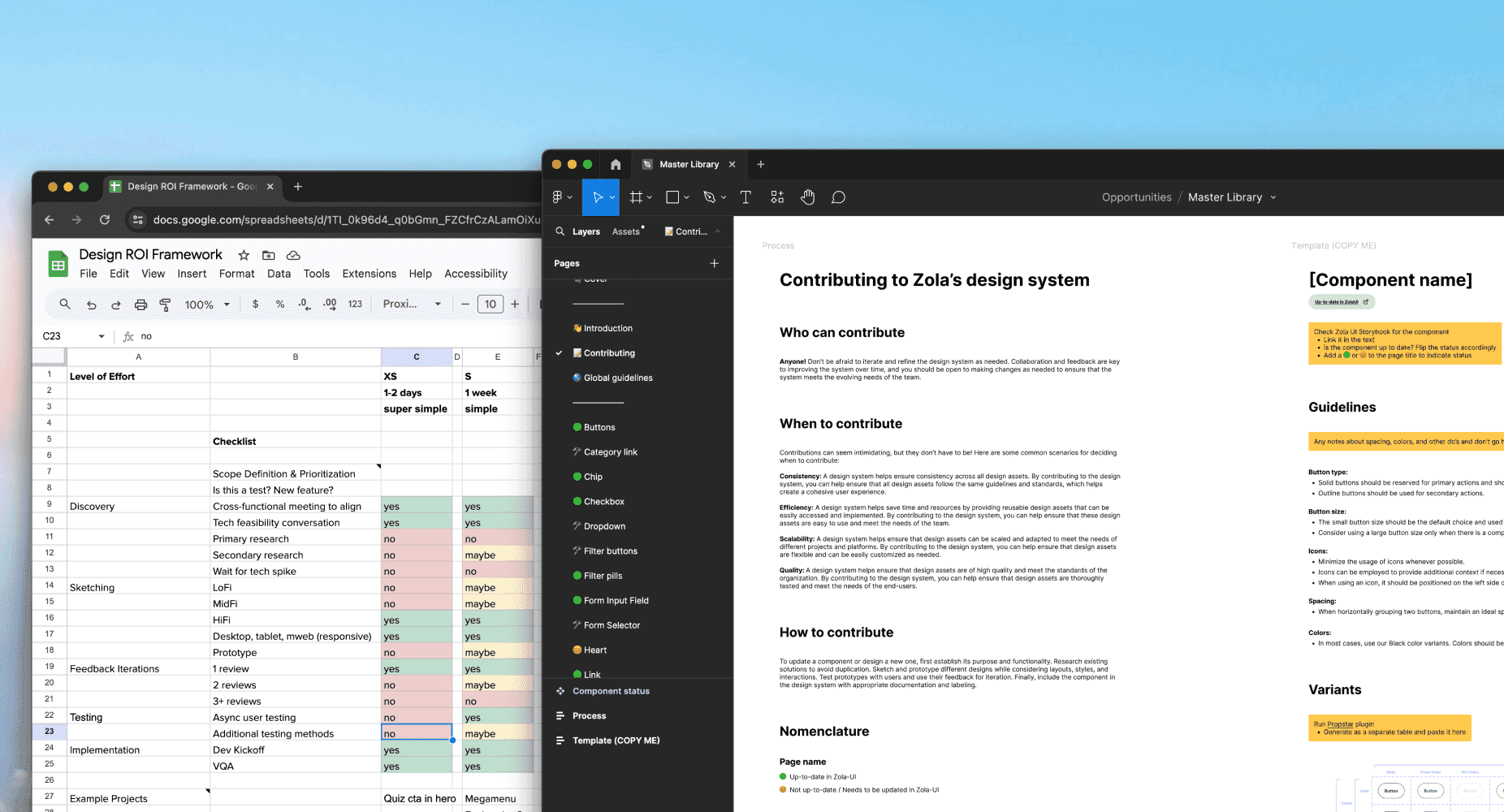Select the Frame tool in Figma
The width and height of the screenshot is (1504, 812).
tap(637, 197)
